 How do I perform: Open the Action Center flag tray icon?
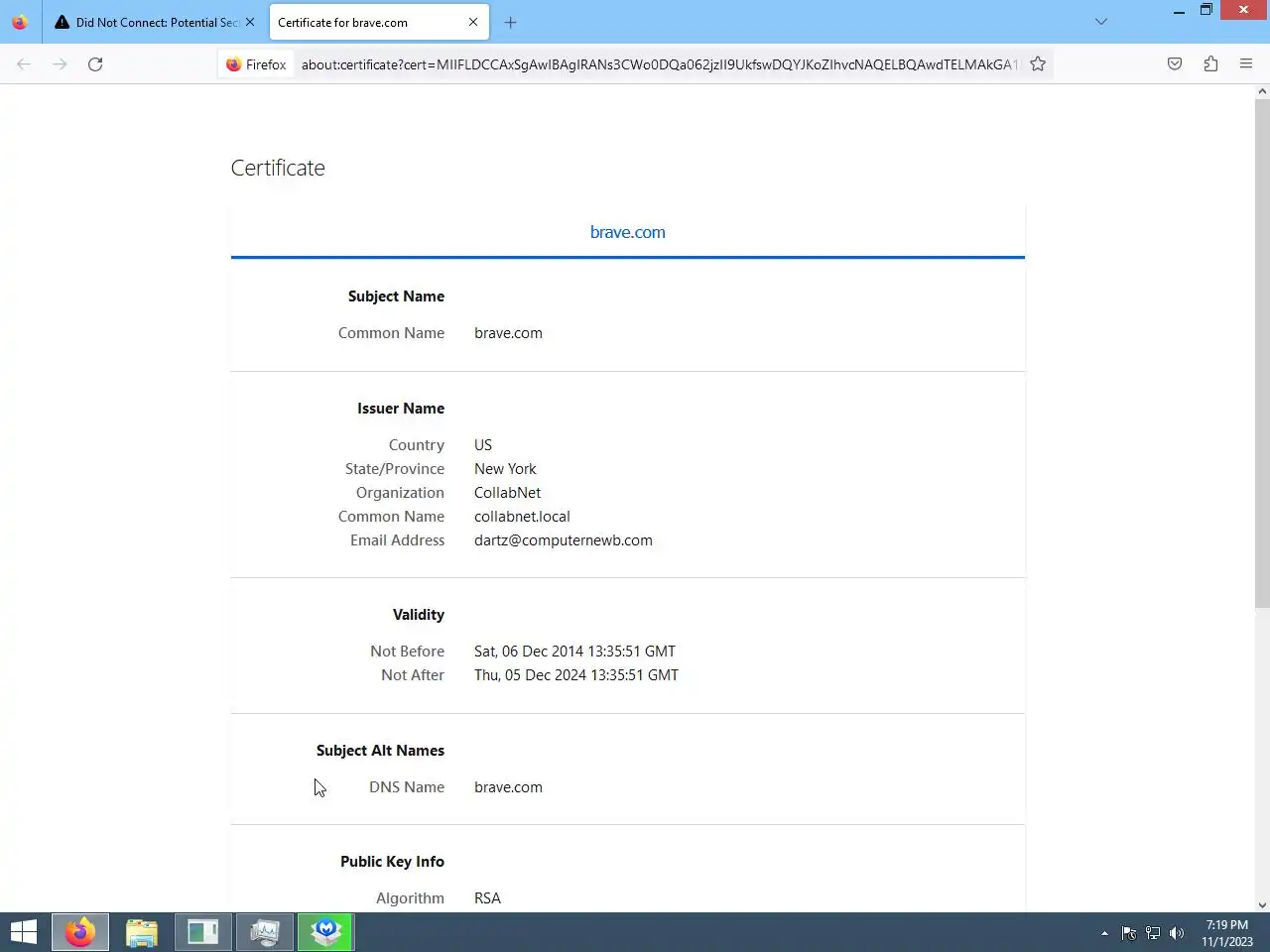pos(1129,933)
